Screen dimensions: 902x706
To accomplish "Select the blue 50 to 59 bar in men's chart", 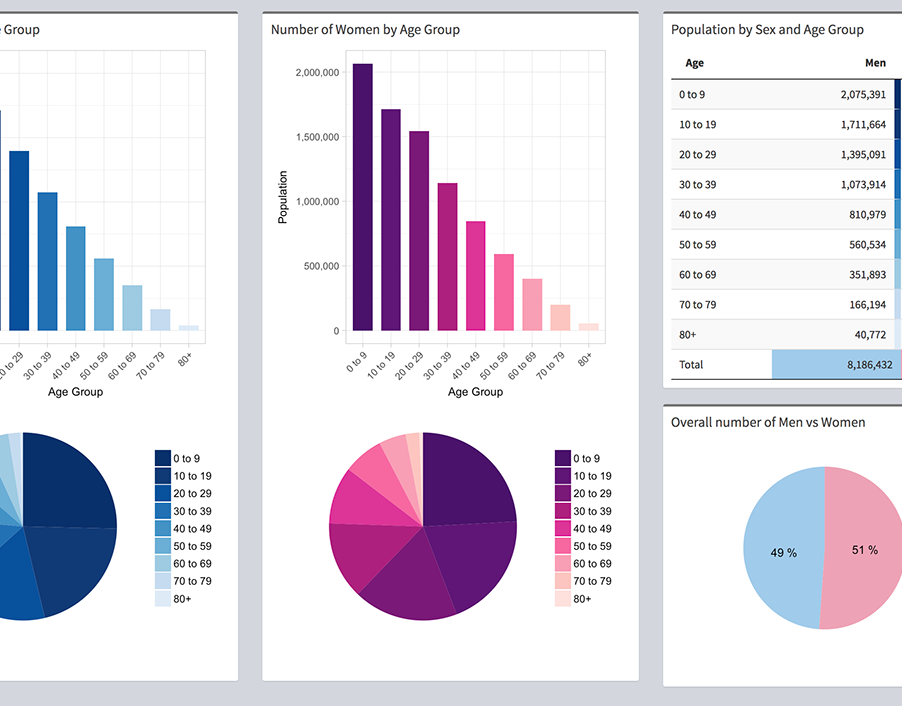I will (x=104, y=294).
